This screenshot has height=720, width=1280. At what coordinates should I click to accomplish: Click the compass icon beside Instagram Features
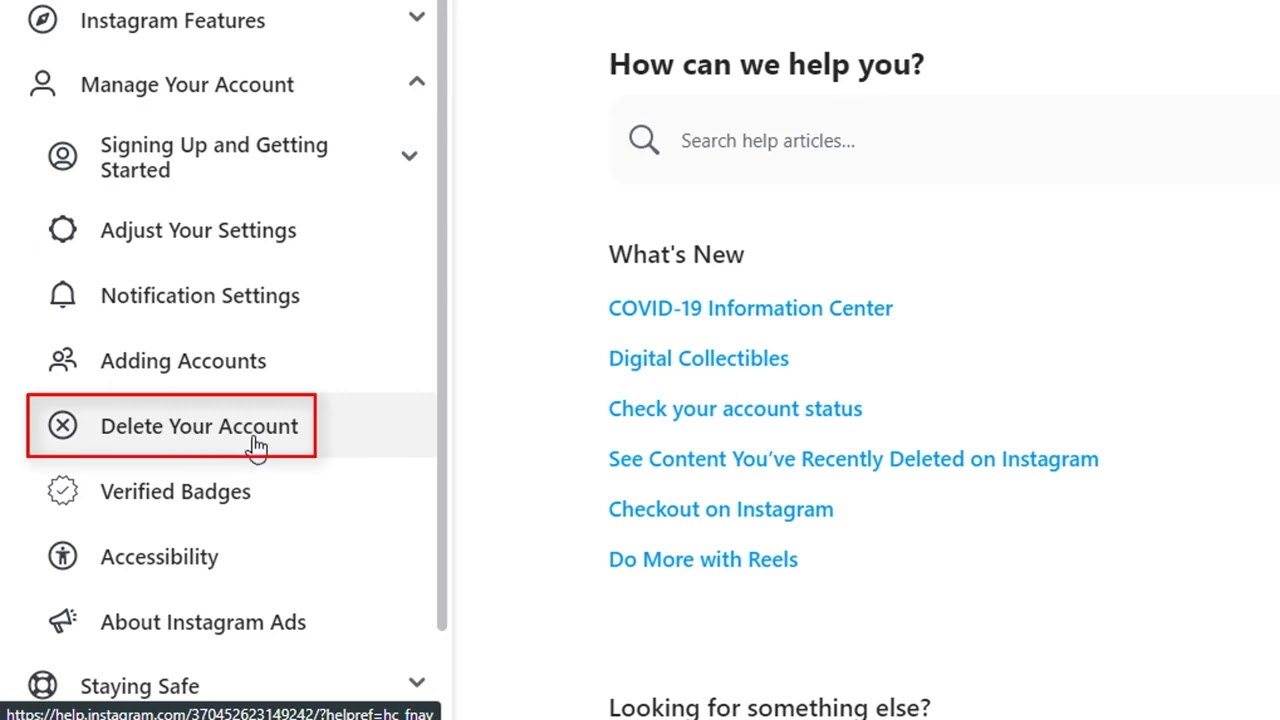(42, 19)
